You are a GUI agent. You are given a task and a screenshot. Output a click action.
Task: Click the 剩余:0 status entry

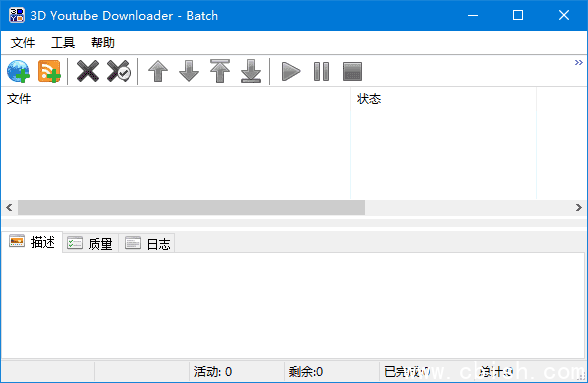click(x=306, y=372)
